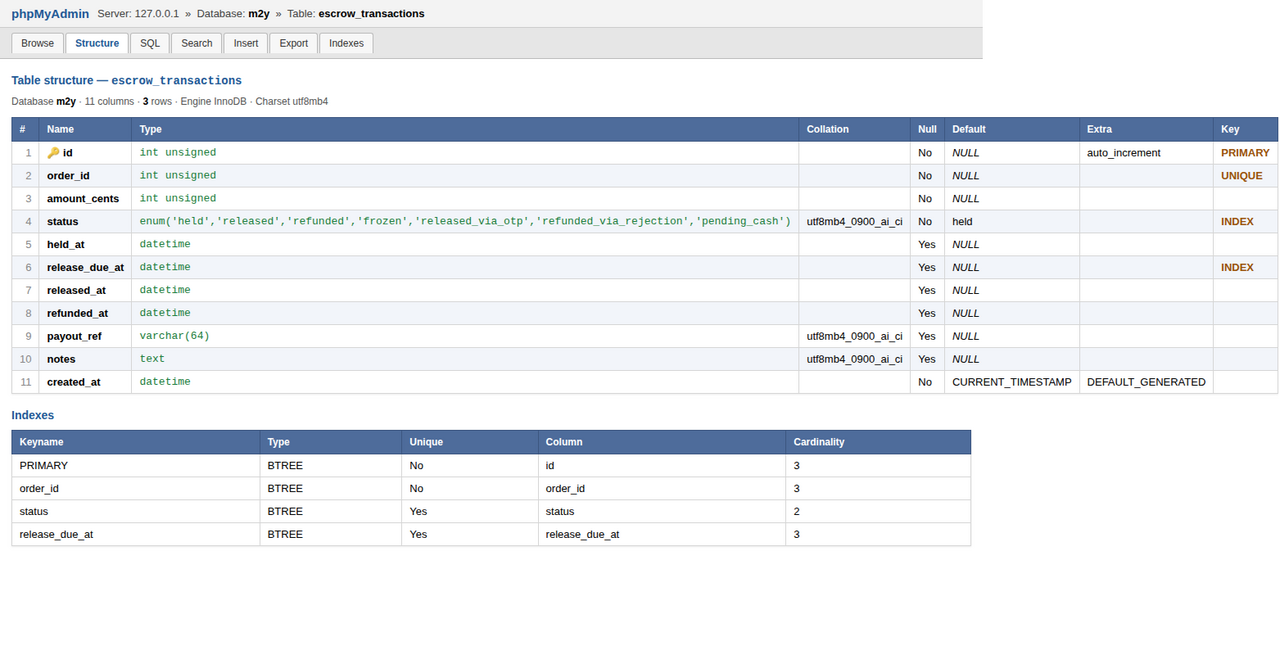This screenshot has width=1280, height=655.
Task: Click the phpMyAdmin logo link
Action: coord(50,14)
